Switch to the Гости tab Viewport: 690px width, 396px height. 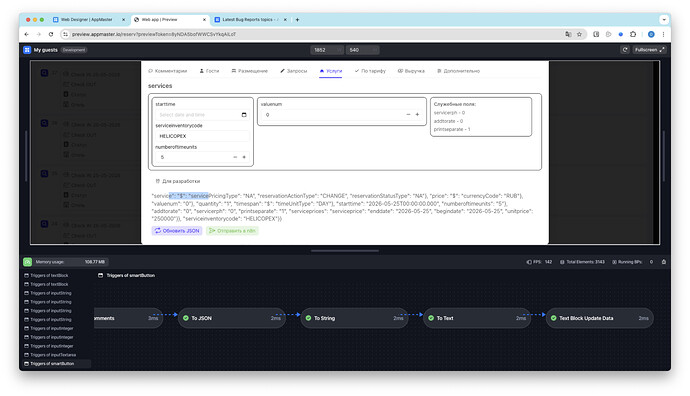(209, 71)
